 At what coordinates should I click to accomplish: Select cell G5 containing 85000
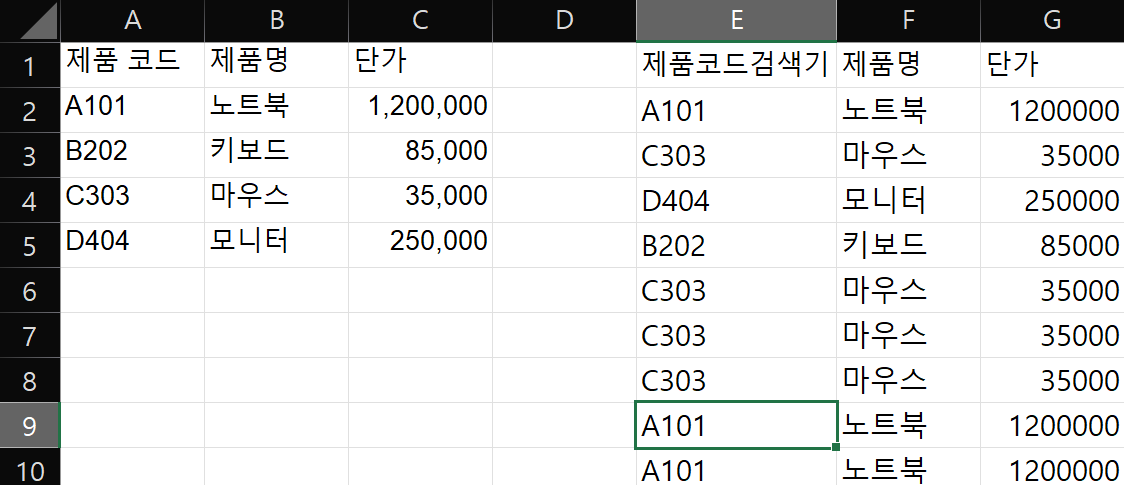click(1052, 246)
